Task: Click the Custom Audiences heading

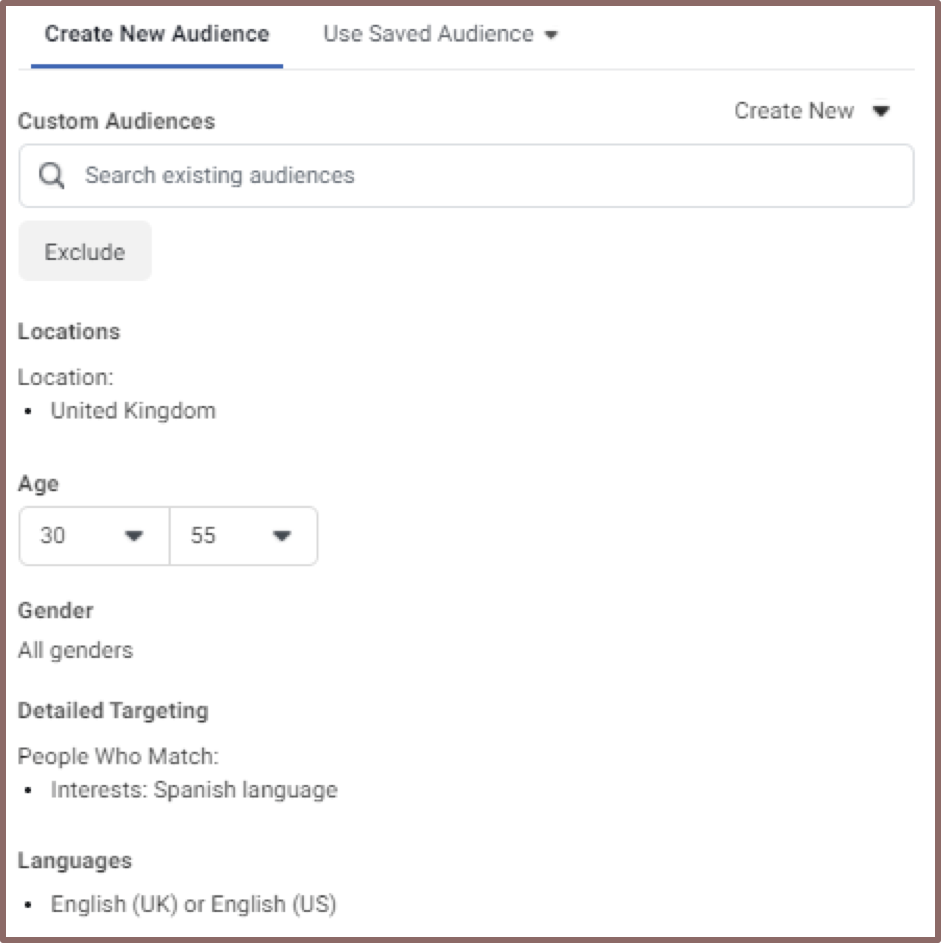Action: click(x=116, y=121)
